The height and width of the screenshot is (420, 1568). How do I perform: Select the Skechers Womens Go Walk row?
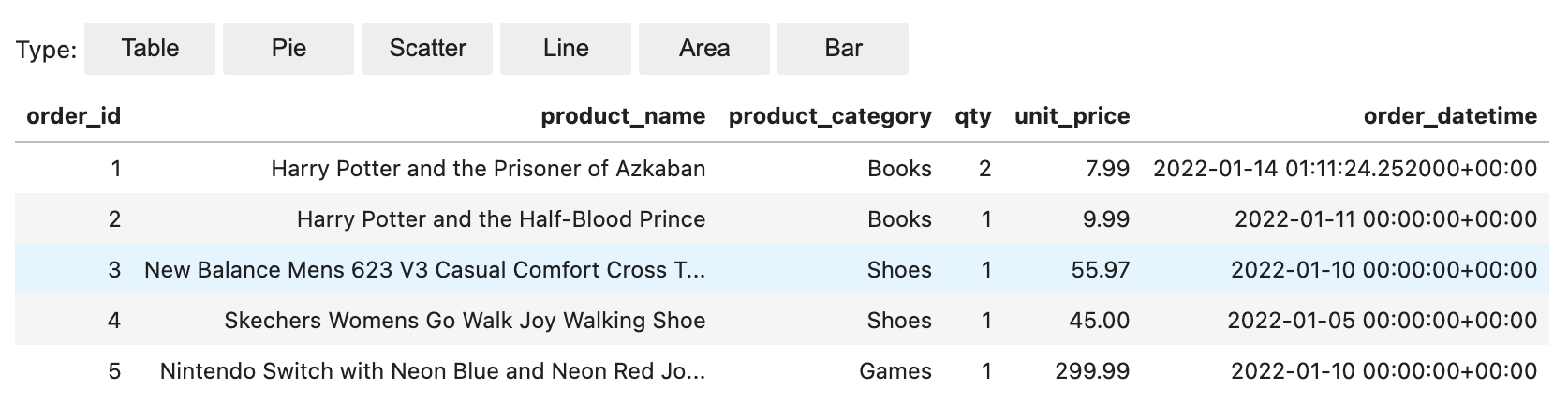point(782,321)
